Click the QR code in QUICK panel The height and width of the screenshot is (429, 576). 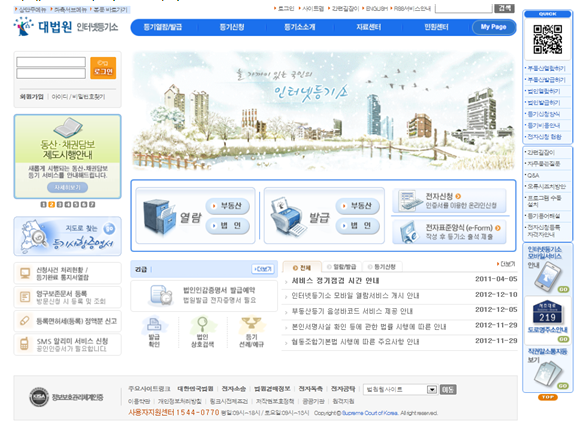pos(548,39)
